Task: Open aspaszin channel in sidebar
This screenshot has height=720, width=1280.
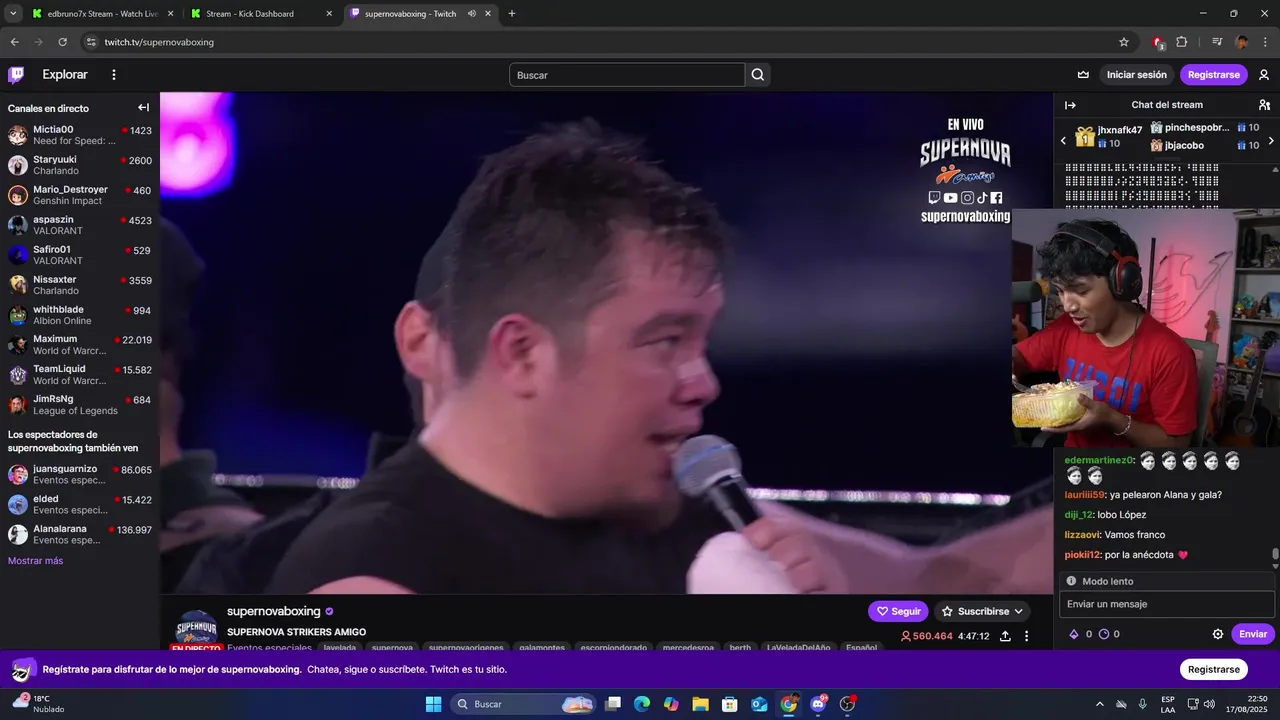Action: pos(80,225)
